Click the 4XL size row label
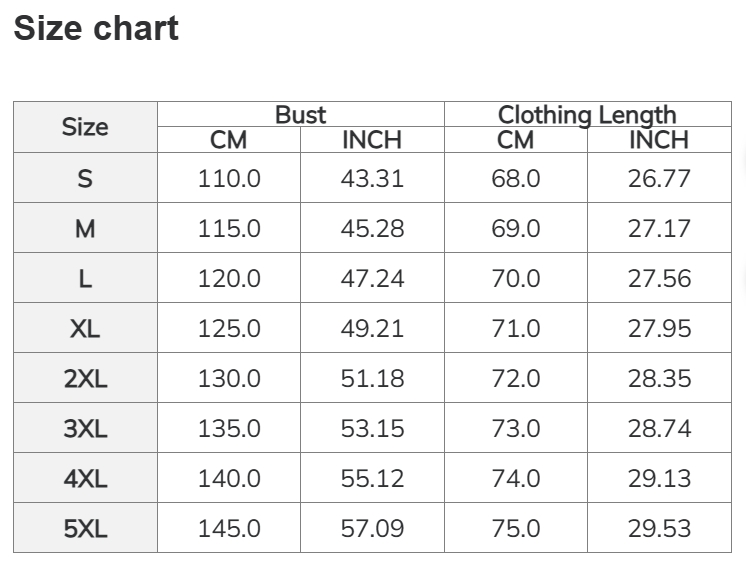 [x=85, y=479]
